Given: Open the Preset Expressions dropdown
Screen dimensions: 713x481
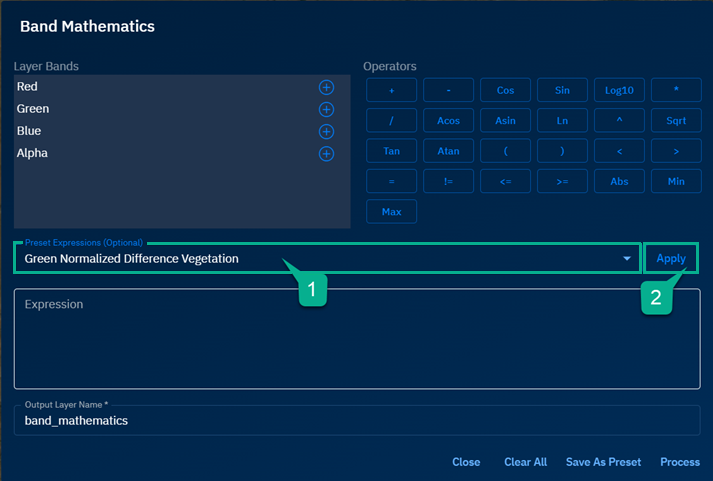Looking at the screenshot, I should pyautogui.click(x=627, y=259).
